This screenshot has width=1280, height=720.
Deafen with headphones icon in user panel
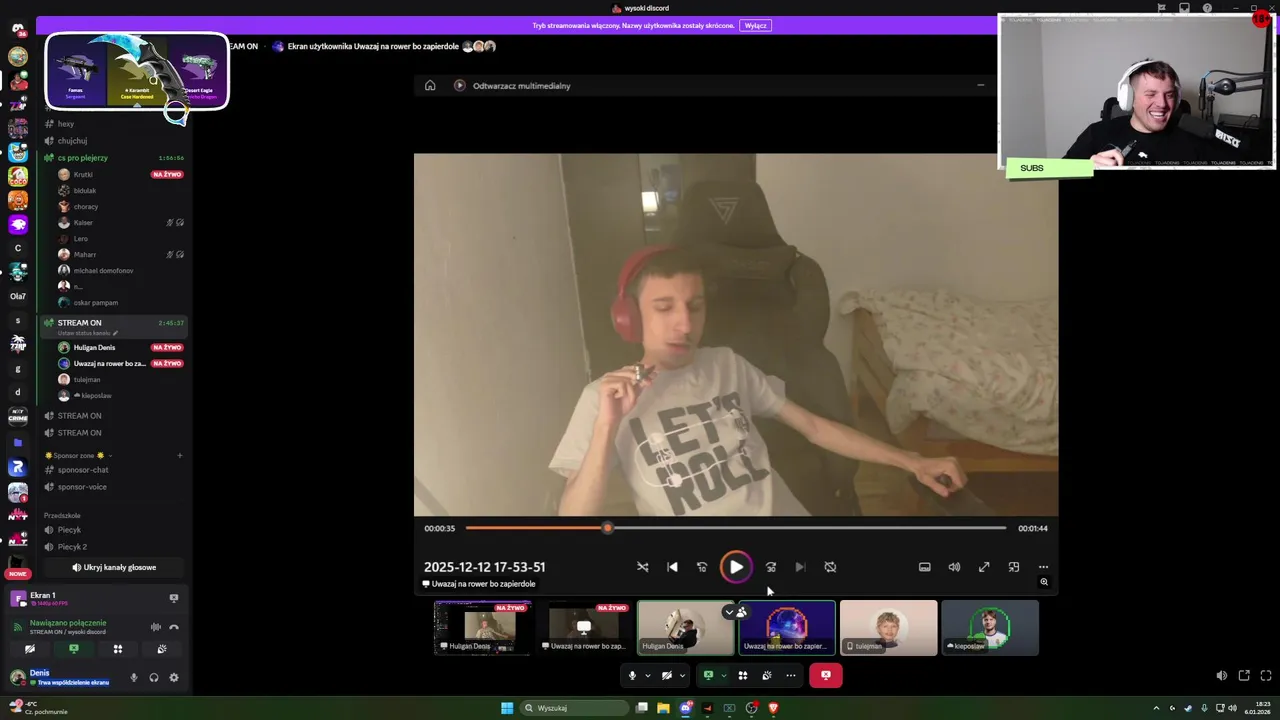click(x=154, y=677)
